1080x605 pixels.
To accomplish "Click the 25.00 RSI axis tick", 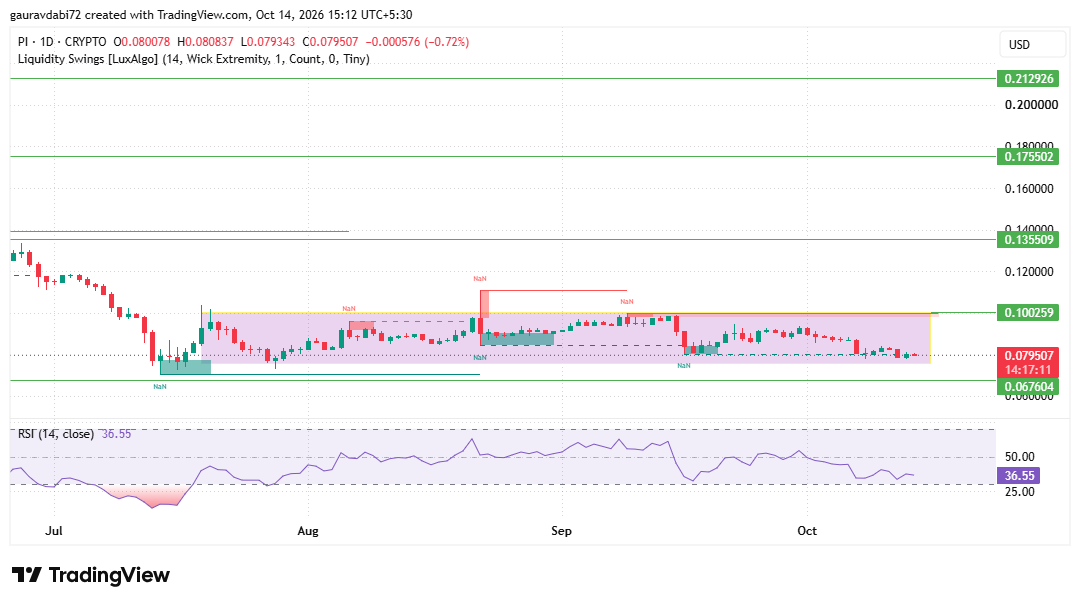I will tap(1019, 492).
